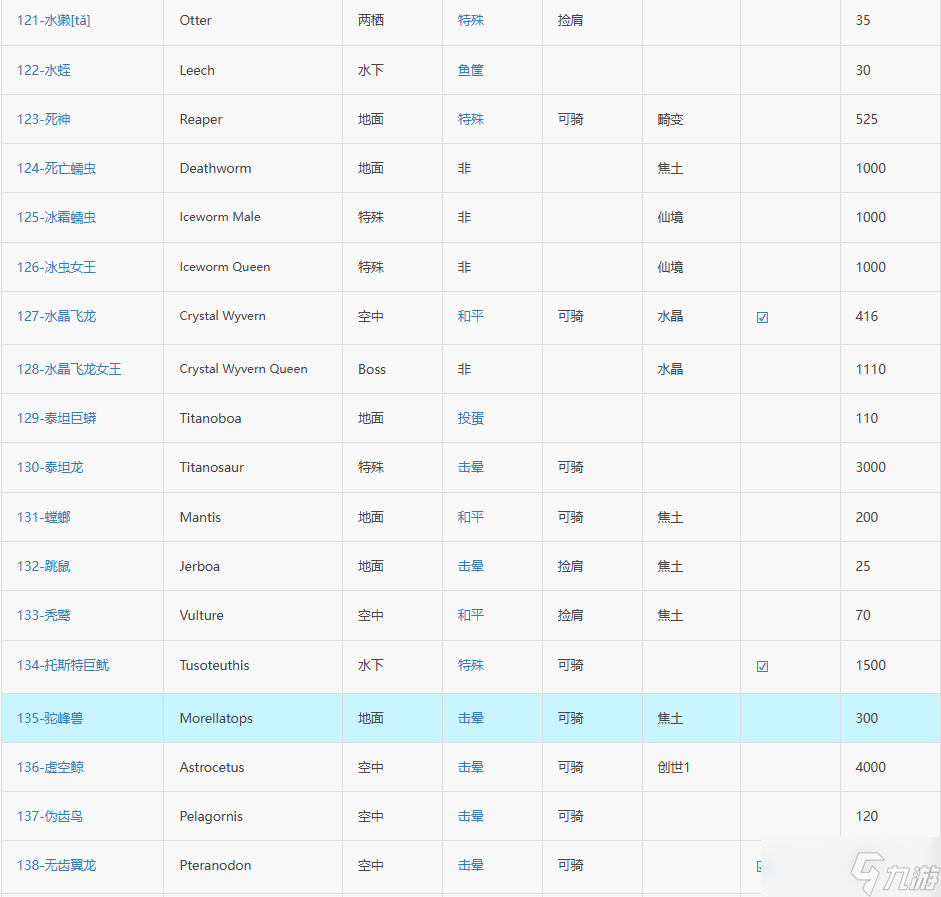This screenshot has height=897, width=941.
Task: Open the 124-死亡蠕虫 link
Action: (56, 169)
